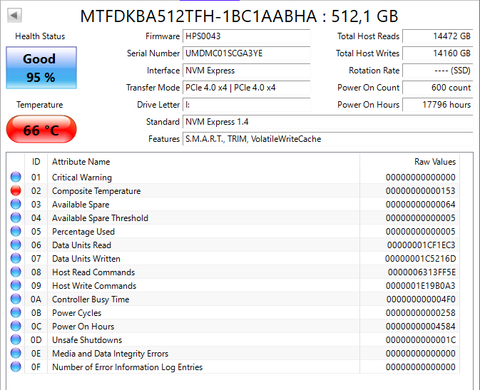Click the status icon for Unsafe Shutdowns
This screenshot has width=480, height=390.
tap(16, 340)
